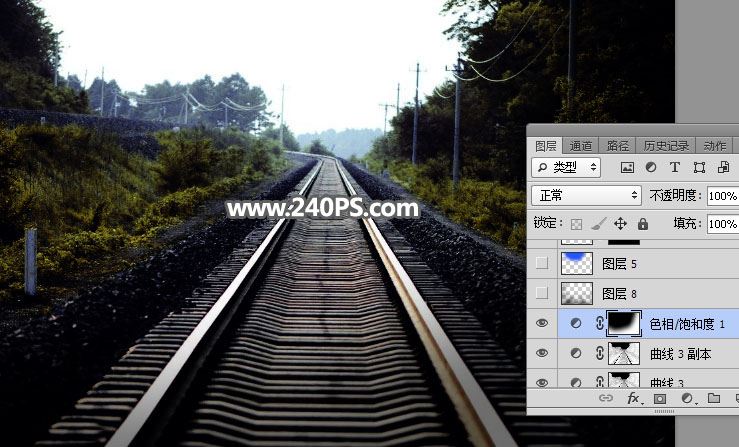739x447 pixels.
Task: Switch to the 通道 tab
Action: pyautogui.click(x=581, y=146)
